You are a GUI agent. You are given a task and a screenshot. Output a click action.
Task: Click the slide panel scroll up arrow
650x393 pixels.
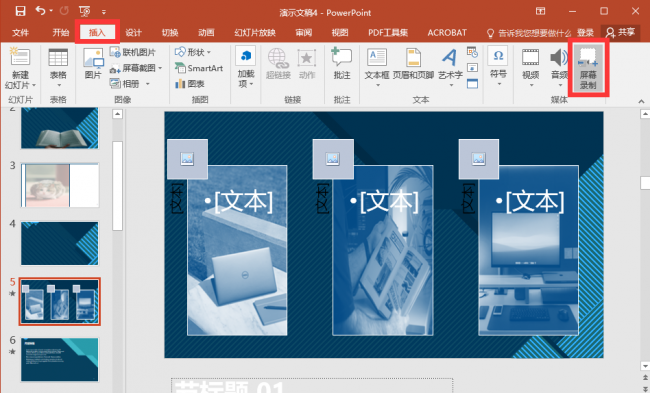117,114
